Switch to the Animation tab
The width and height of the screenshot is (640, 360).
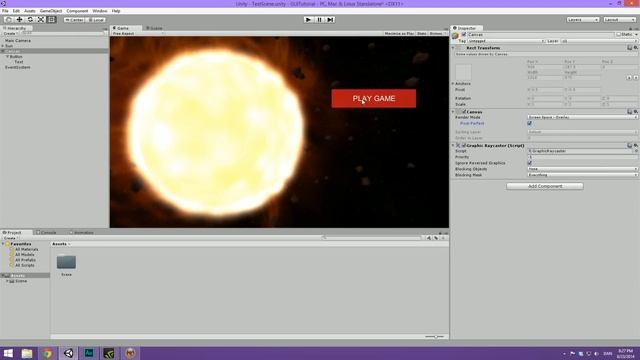pyautogui.click(x=83, y=233)
